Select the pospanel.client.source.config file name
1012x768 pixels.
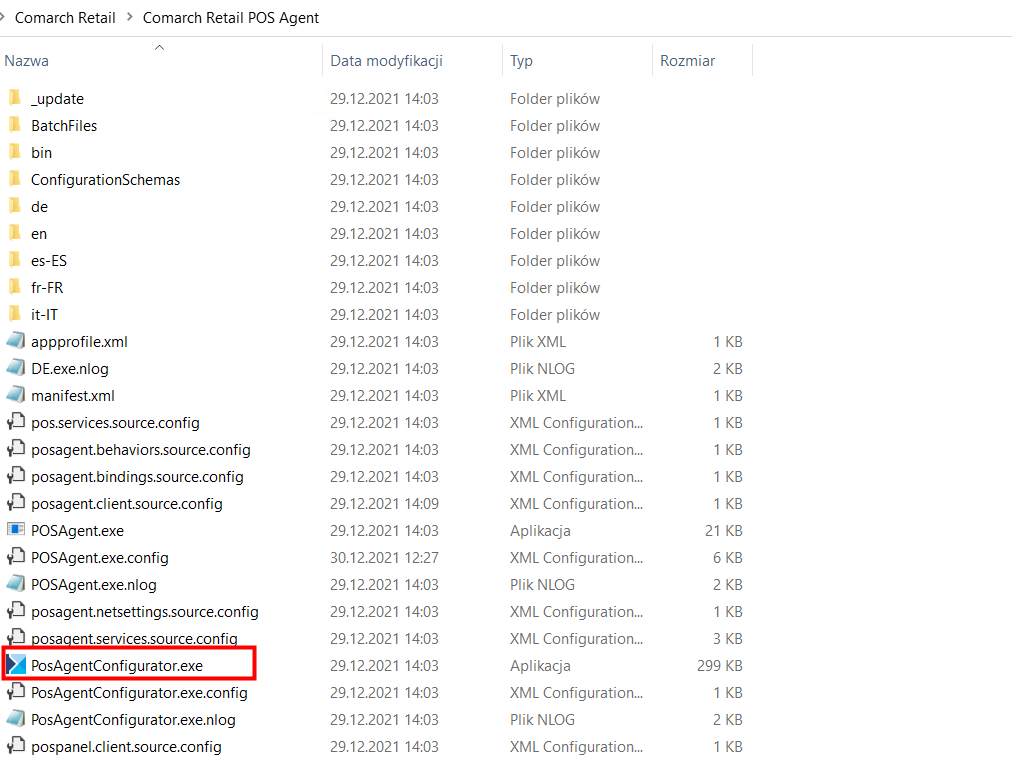click(x=126, y=747)
